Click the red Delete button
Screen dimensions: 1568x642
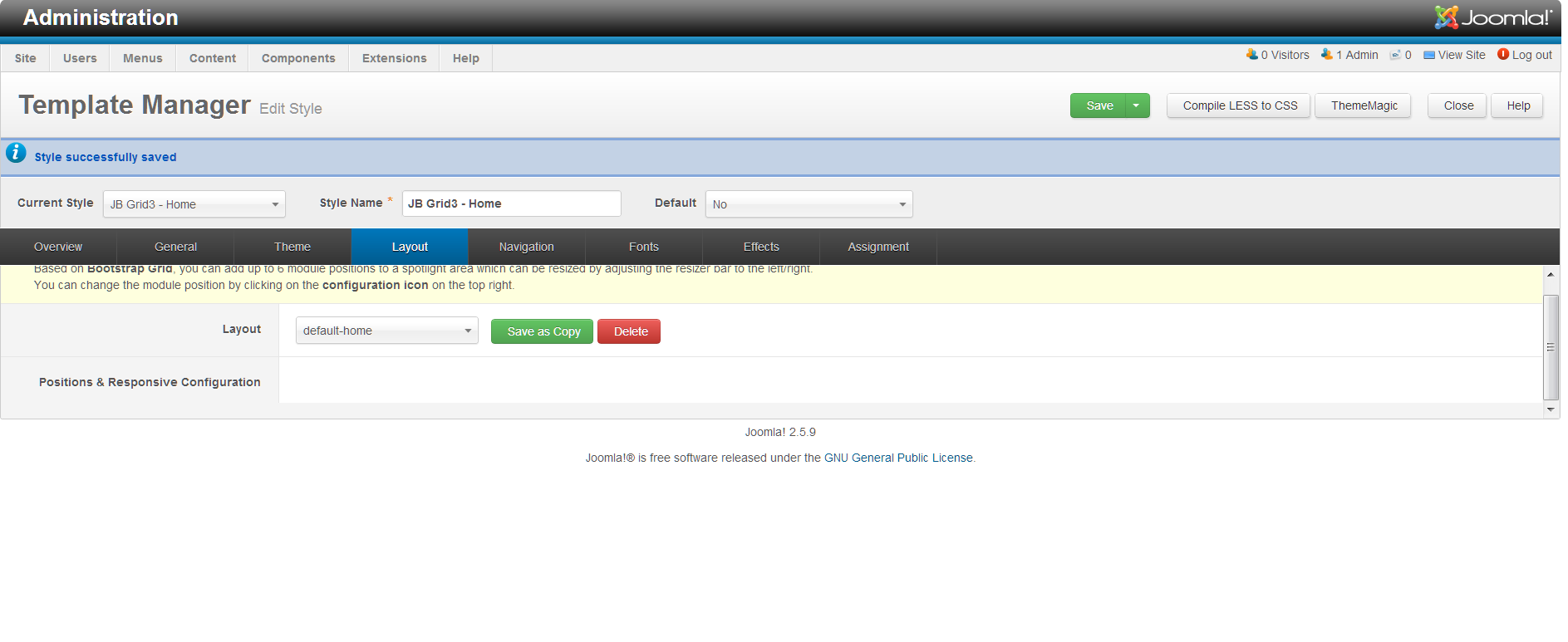pos(630,331)
